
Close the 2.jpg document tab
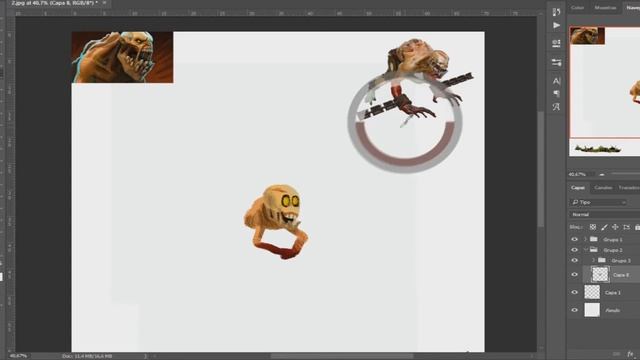(104, 3)
